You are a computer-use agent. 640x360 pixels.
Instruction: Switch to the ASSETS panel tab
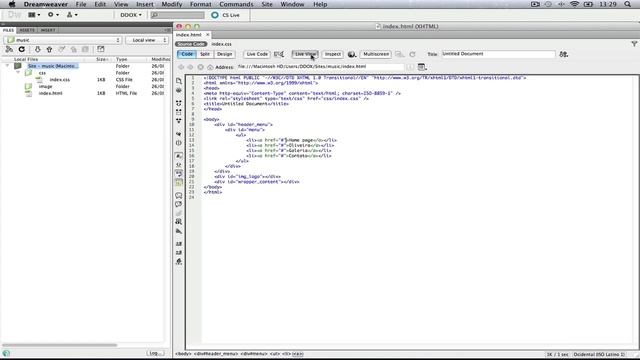tap(27, 30)
